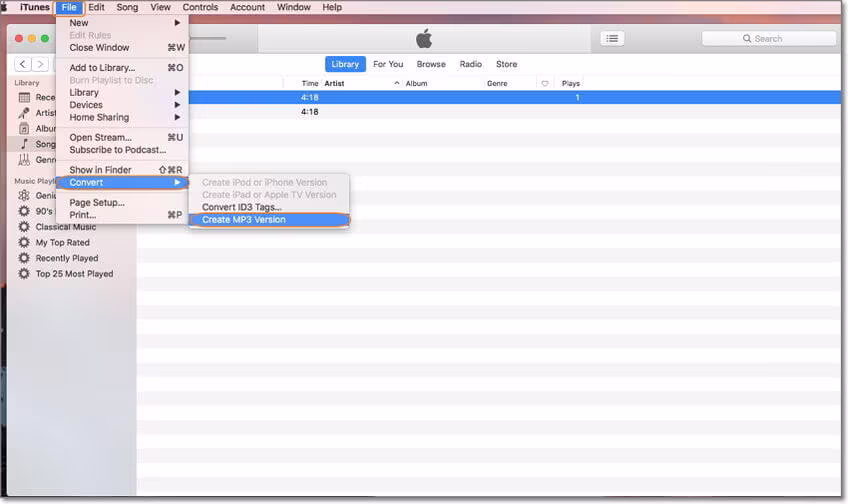848x504 pixels.
Task: Expand the Library submenu in File menu
Action: click(x=122, y=92)
